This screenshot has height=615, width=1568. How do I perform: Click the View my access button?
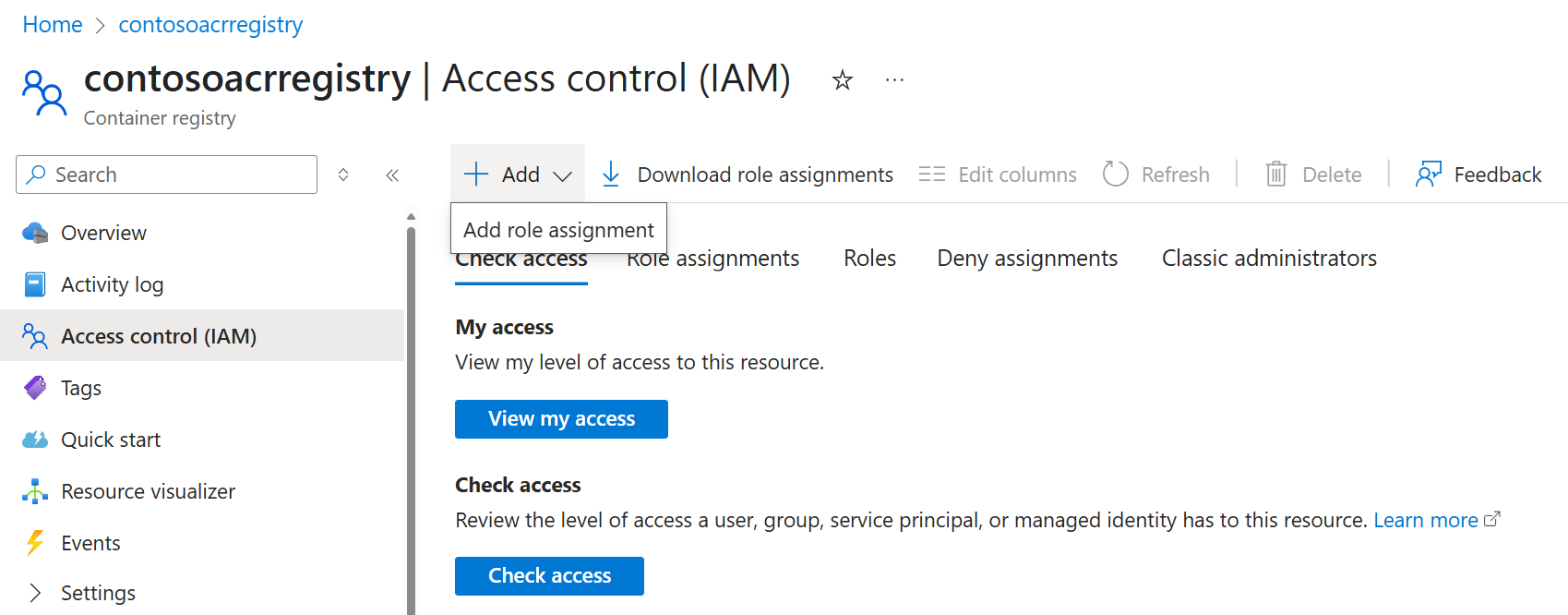click(561, 419)
